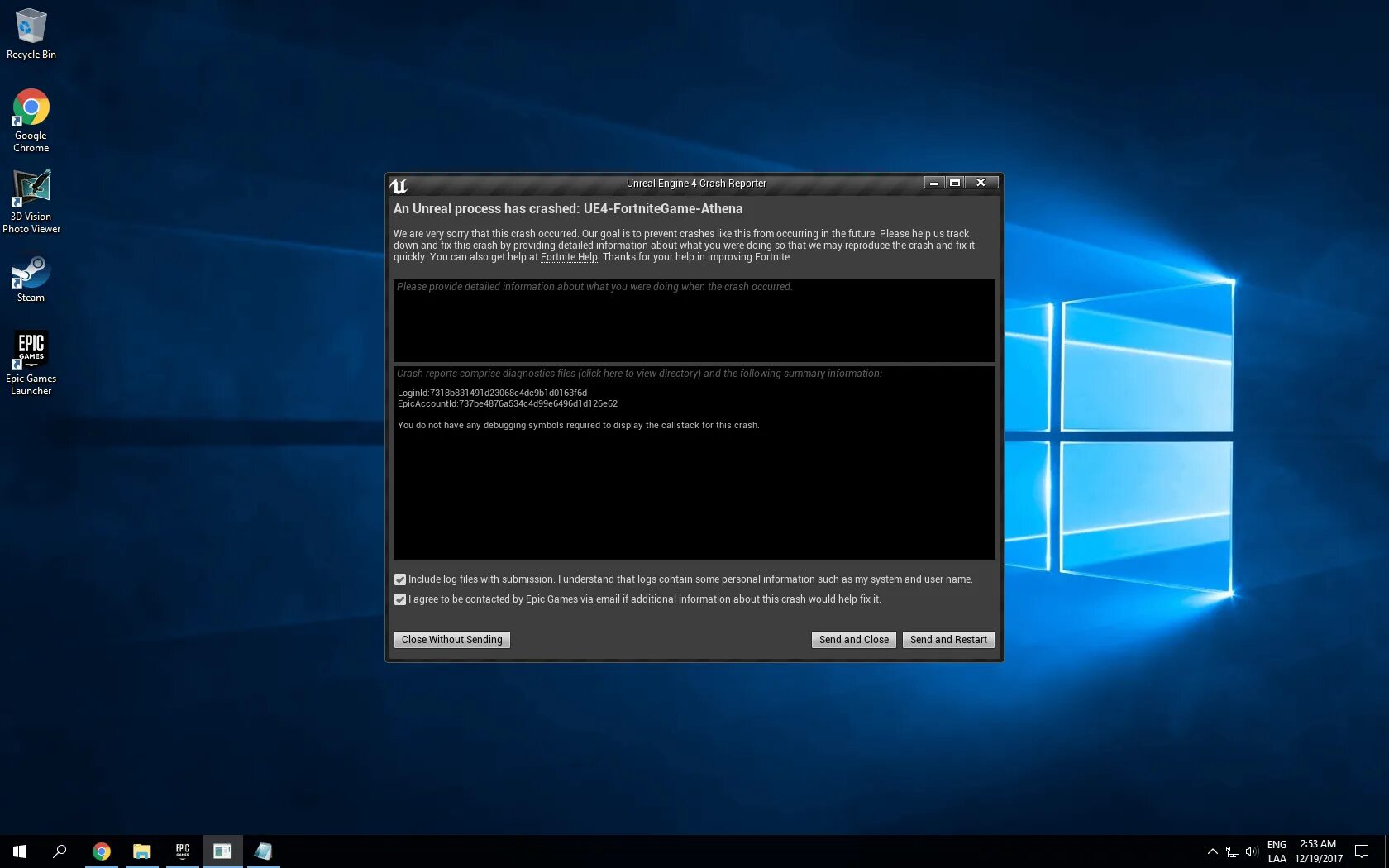Click the debugging symbols message text
The width and height of the screenshot is (1389, 868).
pos(579,426)
